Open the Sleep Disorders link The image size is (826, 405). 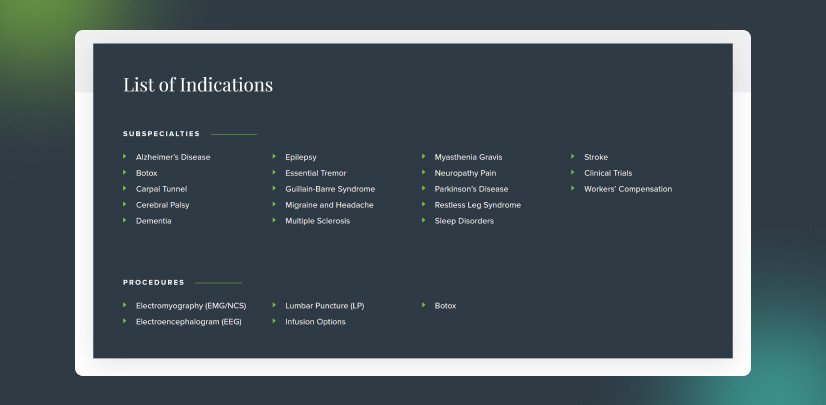(464, 221)
